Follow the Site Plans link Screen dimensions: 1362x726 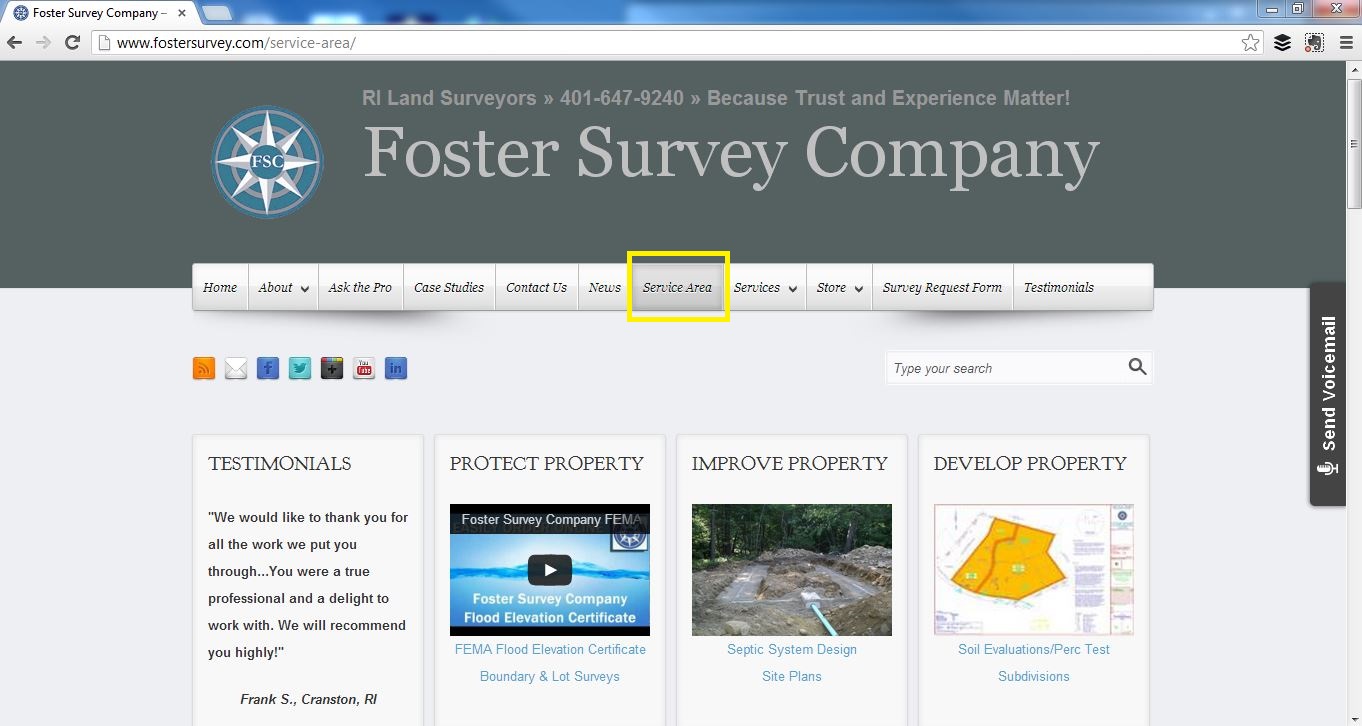coord(792,676)
